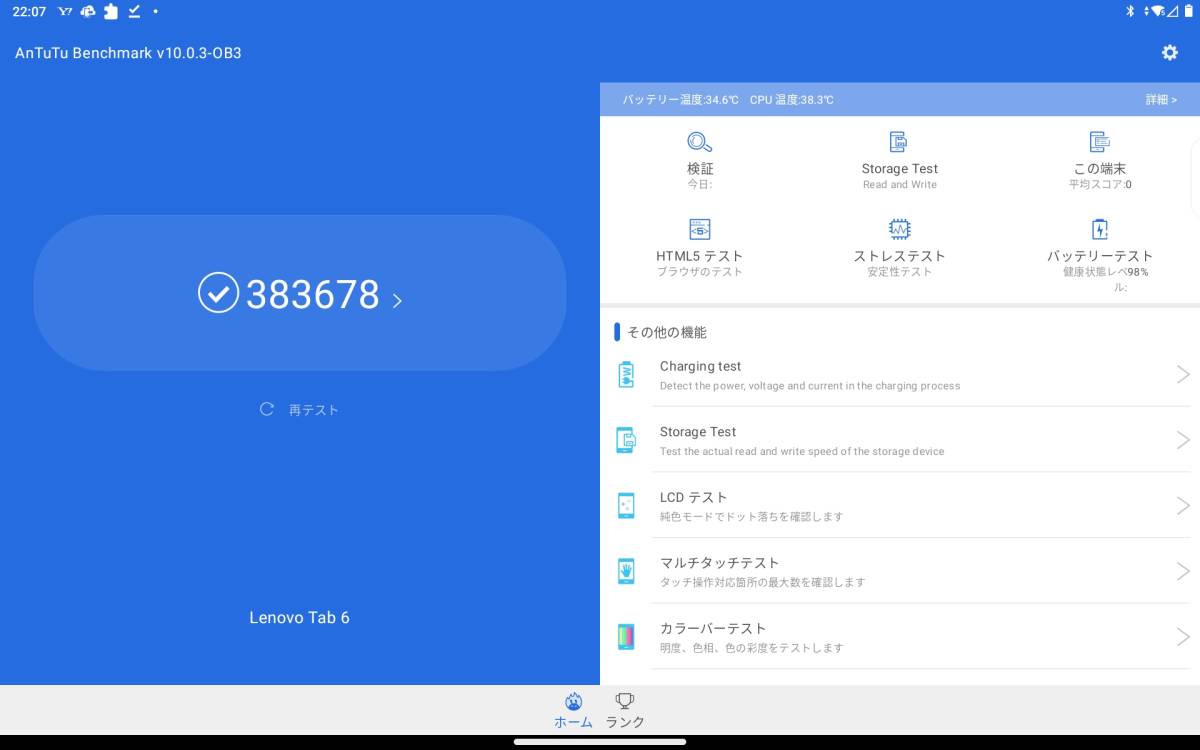The width and height of the screenshot is (1200, 750).
Task: Tap '純色モードでドット落ちを確認します' description
Action: click(751, 517)
